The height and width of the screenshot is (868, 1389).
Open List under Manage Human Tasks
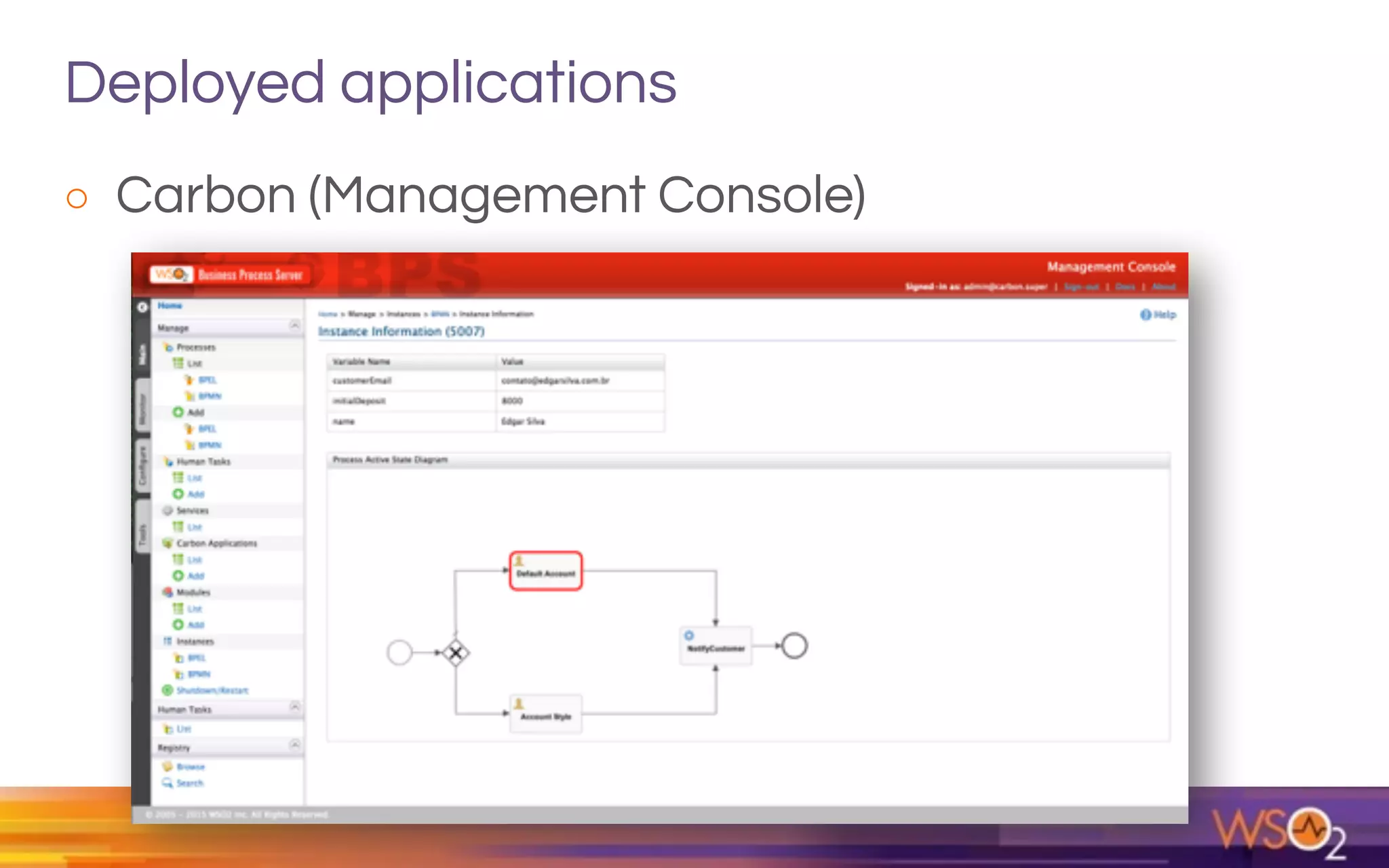coord(195,478)
